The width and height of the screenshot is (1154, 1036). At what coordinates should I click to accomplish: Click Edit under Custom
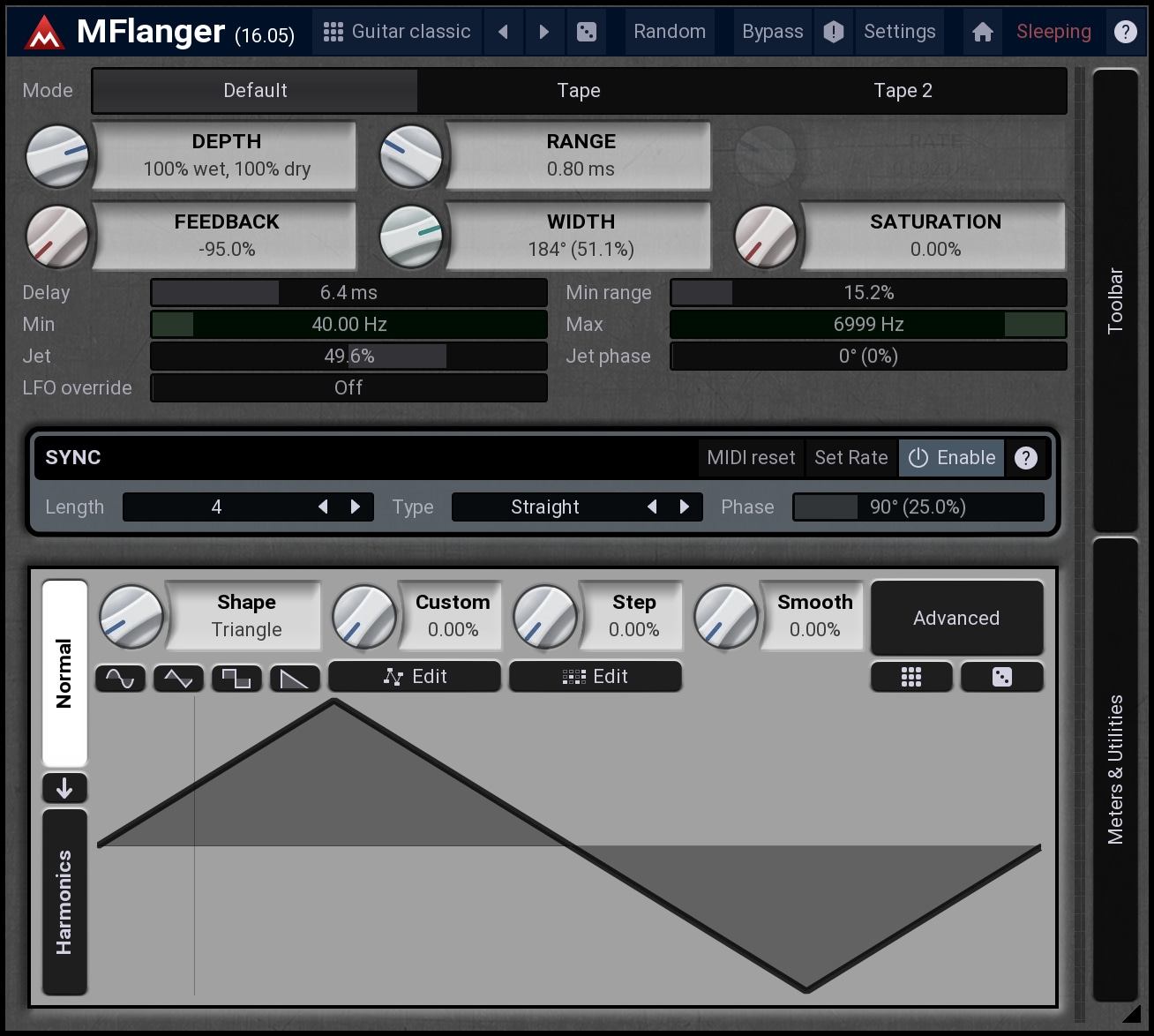coord(415,676)
